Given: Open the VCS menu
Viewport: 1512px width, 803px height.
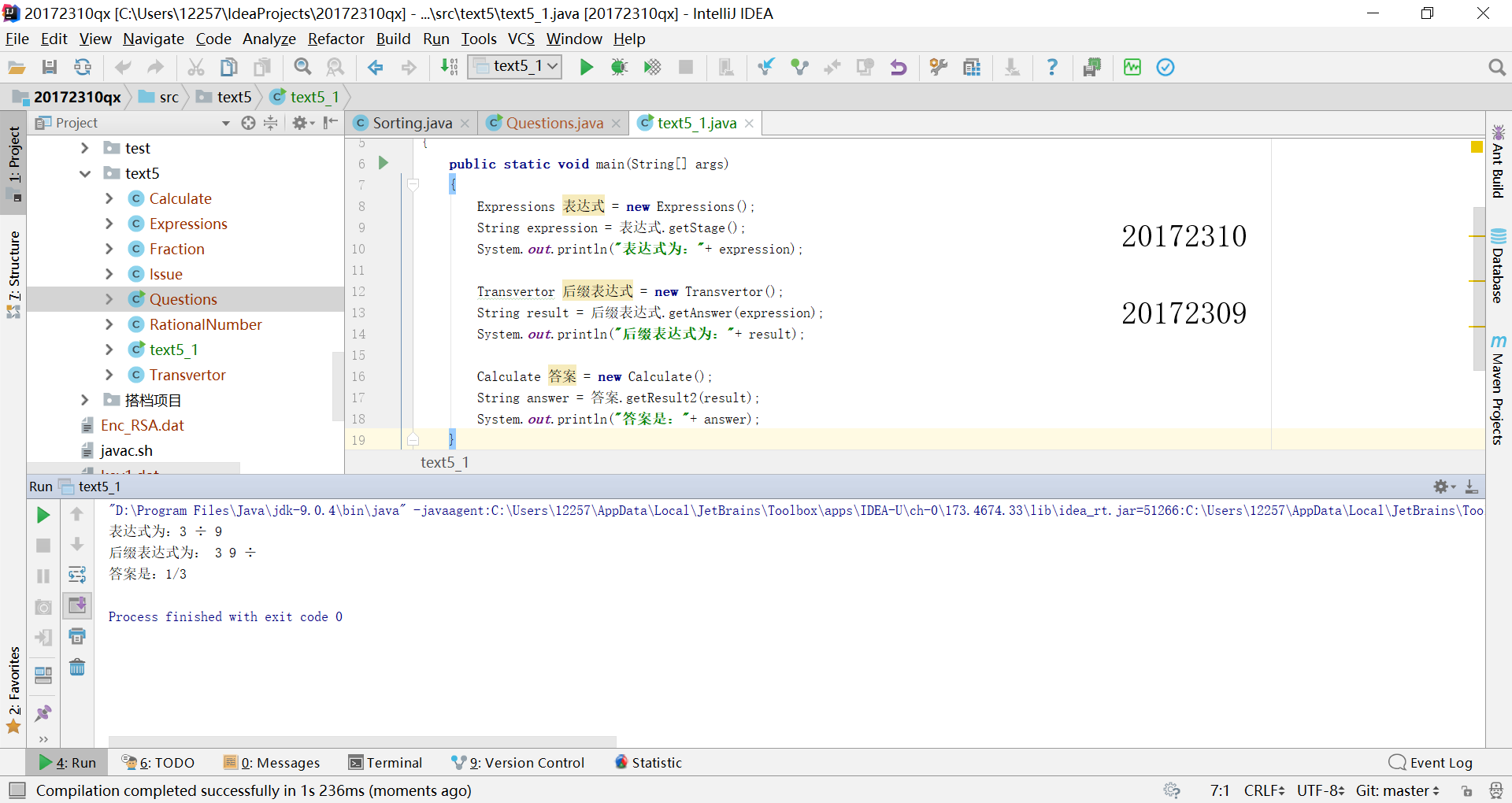Looking at the screenshot, I should [521, 39].
